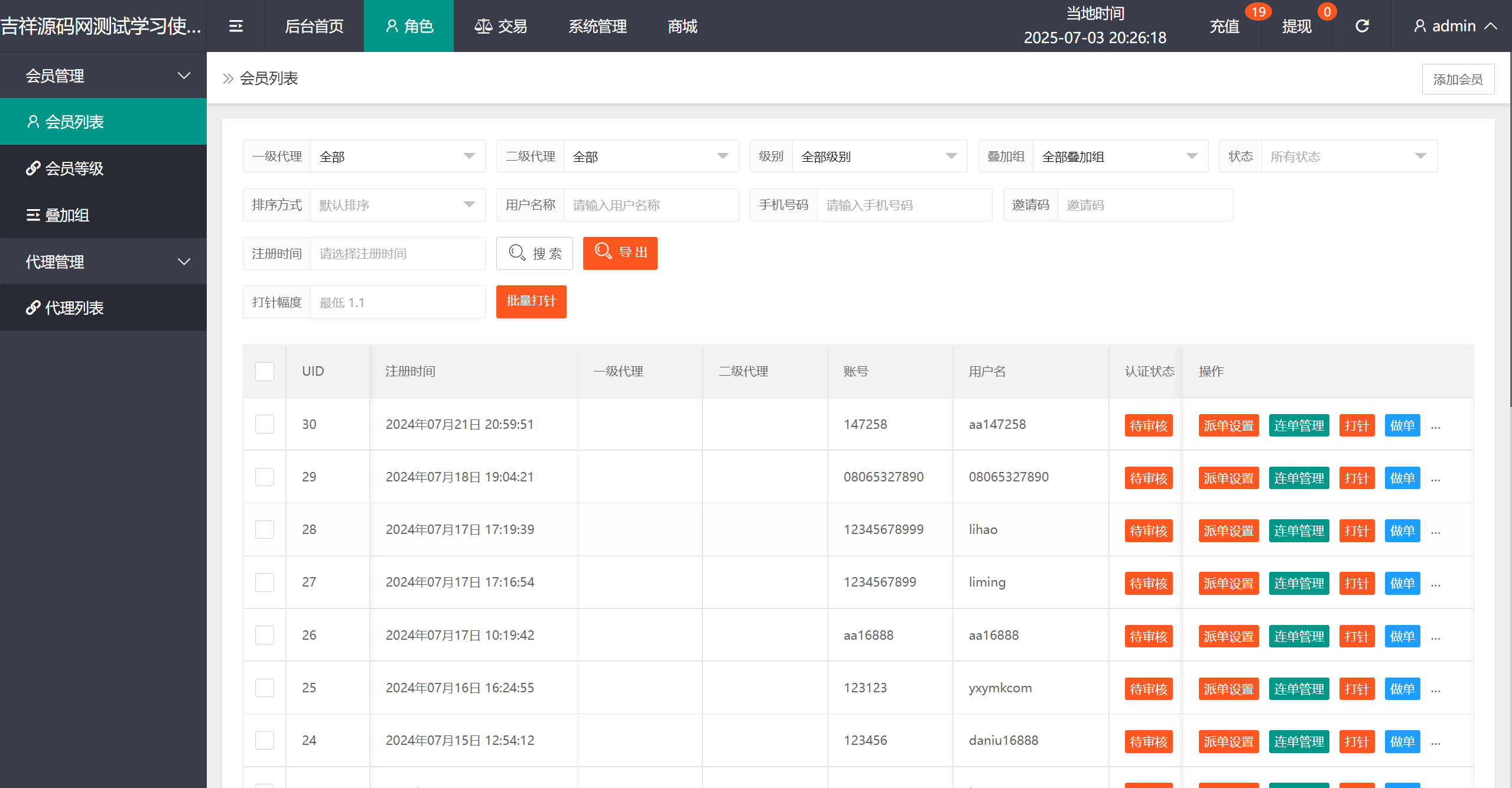Click the 邀请码 input field
The image size is (1512, 788).
(x=1145, y=205)
